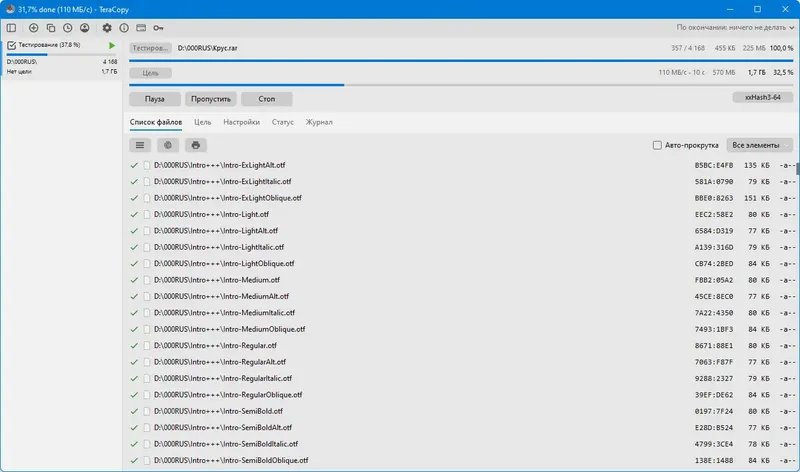This screenshot has width=800, height=472.
Task: Click the green play arrow in the task panel
Action: [112, 45]
